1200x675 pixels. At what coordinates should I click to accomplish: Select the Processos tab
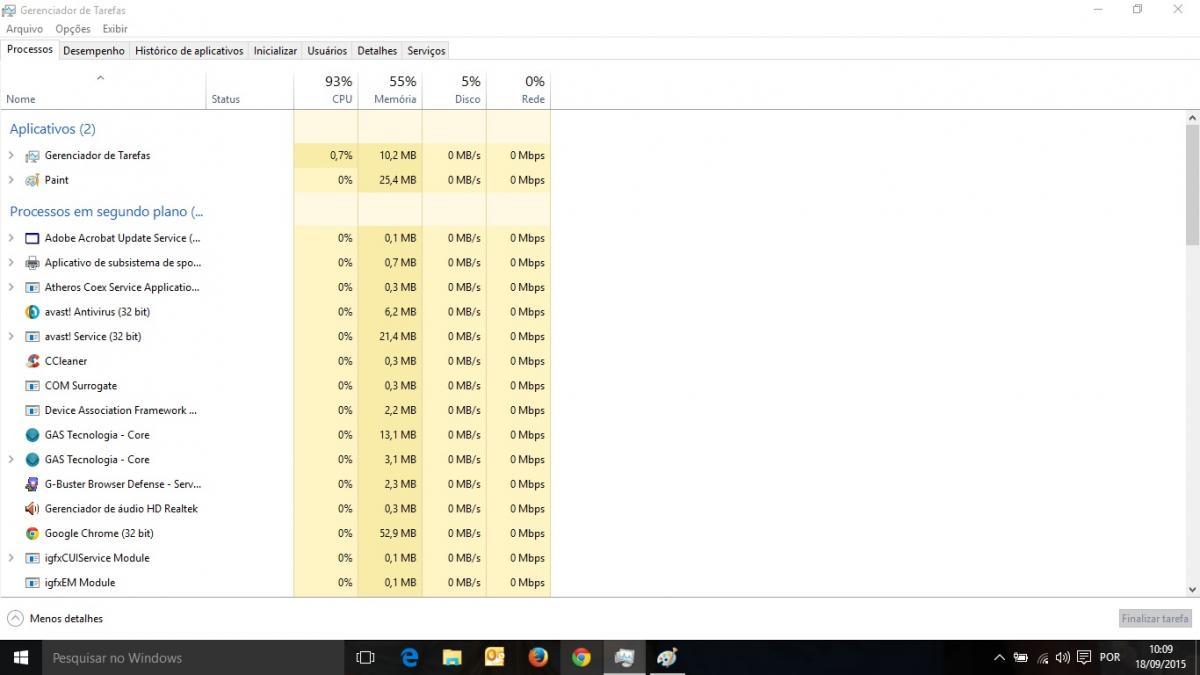(x=30, y=50)
